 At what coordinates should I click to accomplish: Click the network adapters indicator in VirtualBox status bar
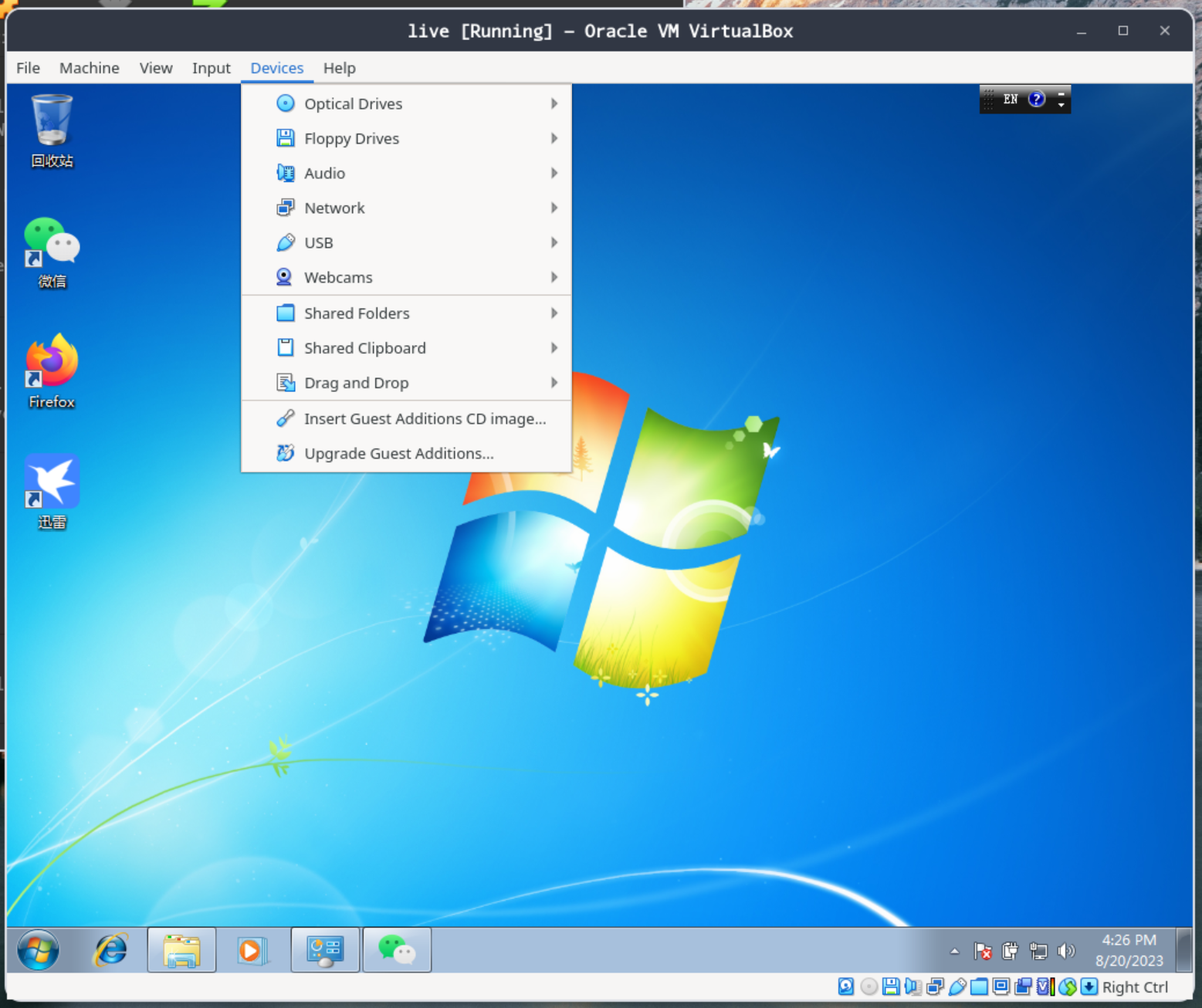(x=935, y=986)
